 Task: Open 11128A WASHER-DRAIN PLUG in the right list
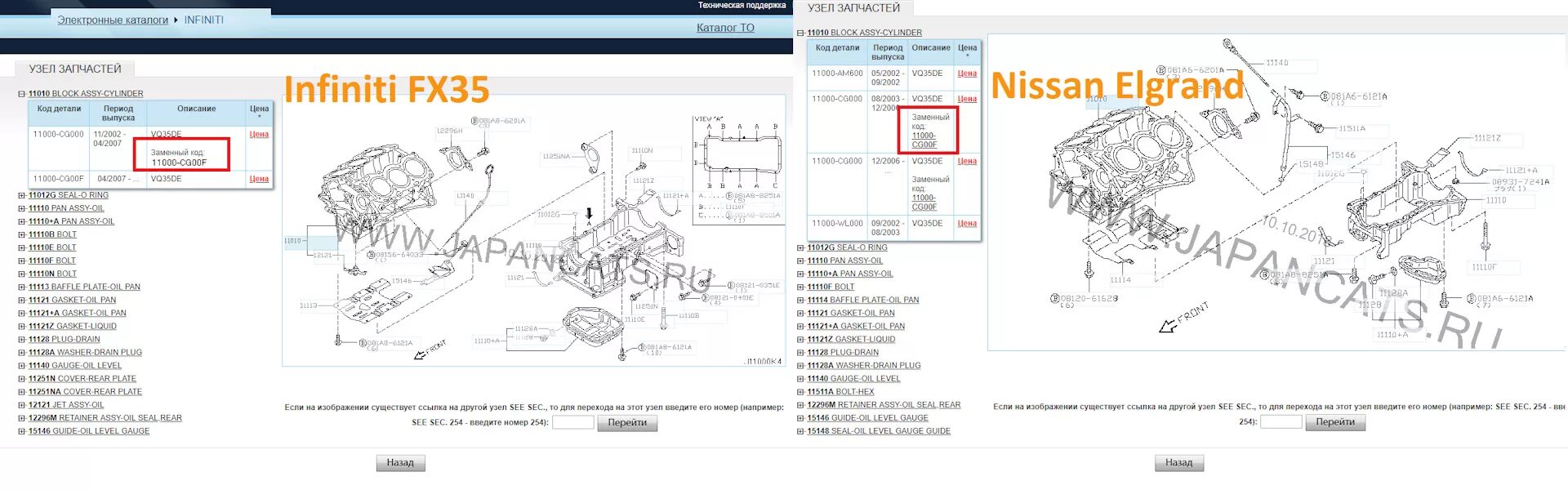864,365
